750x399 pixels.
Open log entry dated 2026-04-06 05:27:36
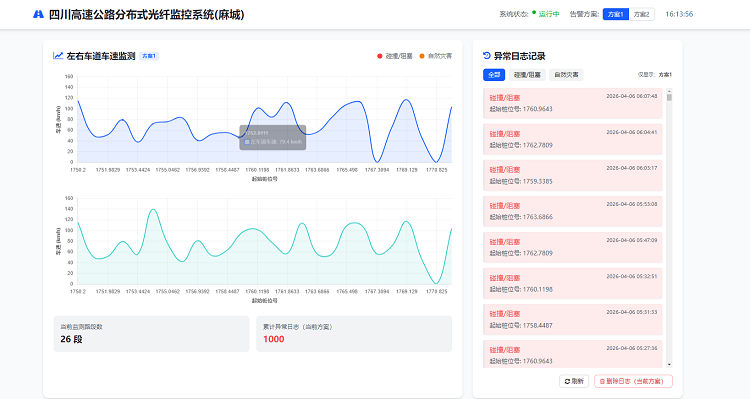coord(573,354)
